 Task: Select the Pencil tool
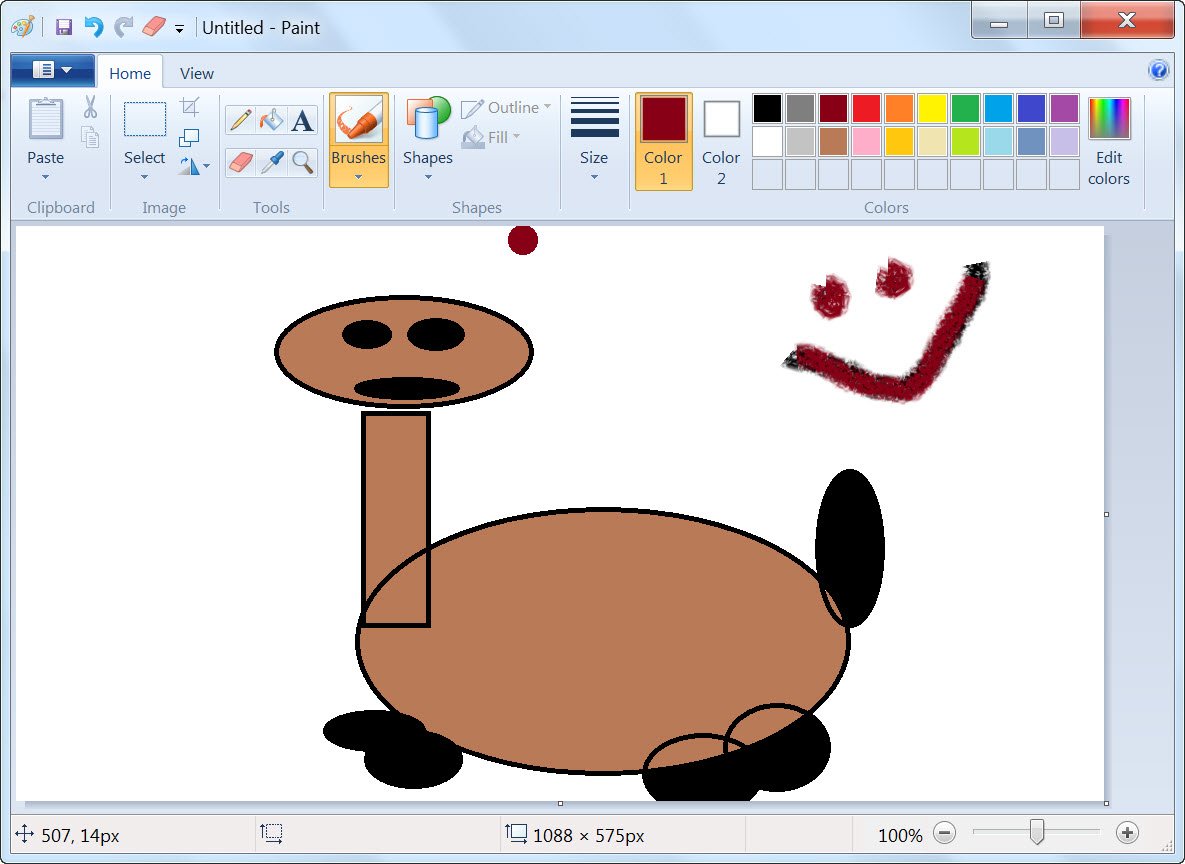[x=240, y=121]
